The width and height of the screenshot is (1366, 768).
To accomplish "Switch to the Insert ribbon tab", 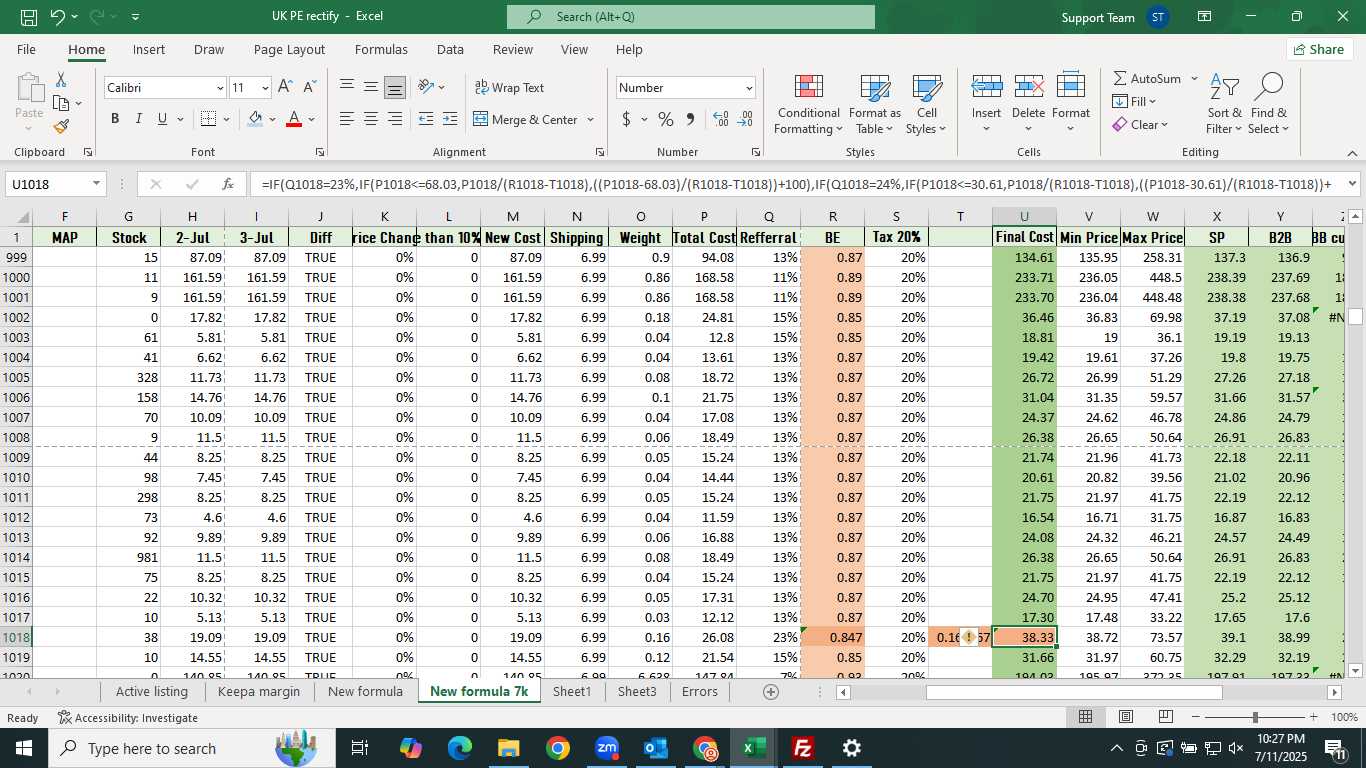I will 149,49.
